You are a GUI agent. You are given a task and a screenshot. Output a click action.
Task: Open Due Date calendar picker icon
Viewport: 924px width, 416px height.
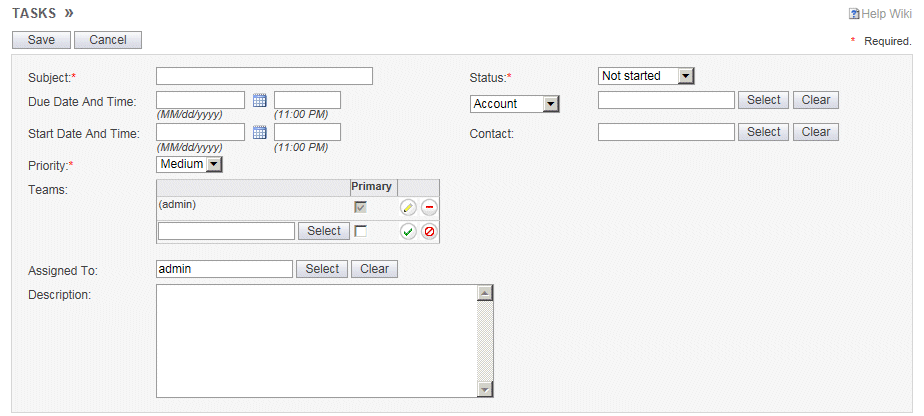coord(259,100)
